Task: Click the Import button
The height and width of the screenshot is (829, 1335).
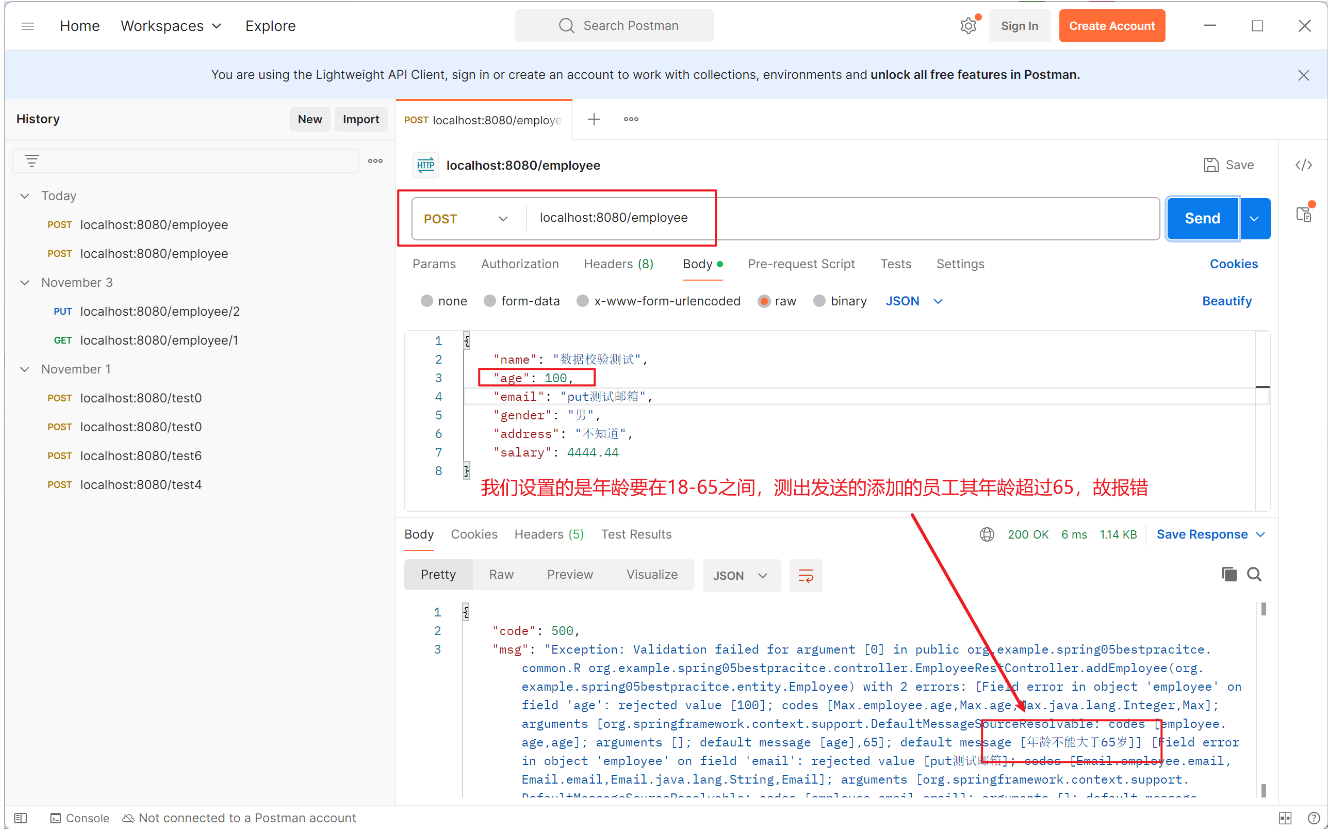Action: tap(361, 119)
